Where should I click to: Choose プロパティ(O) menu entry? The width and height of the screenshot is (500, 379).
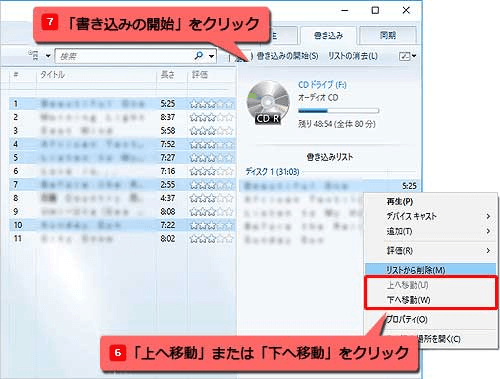coord(431,319)
